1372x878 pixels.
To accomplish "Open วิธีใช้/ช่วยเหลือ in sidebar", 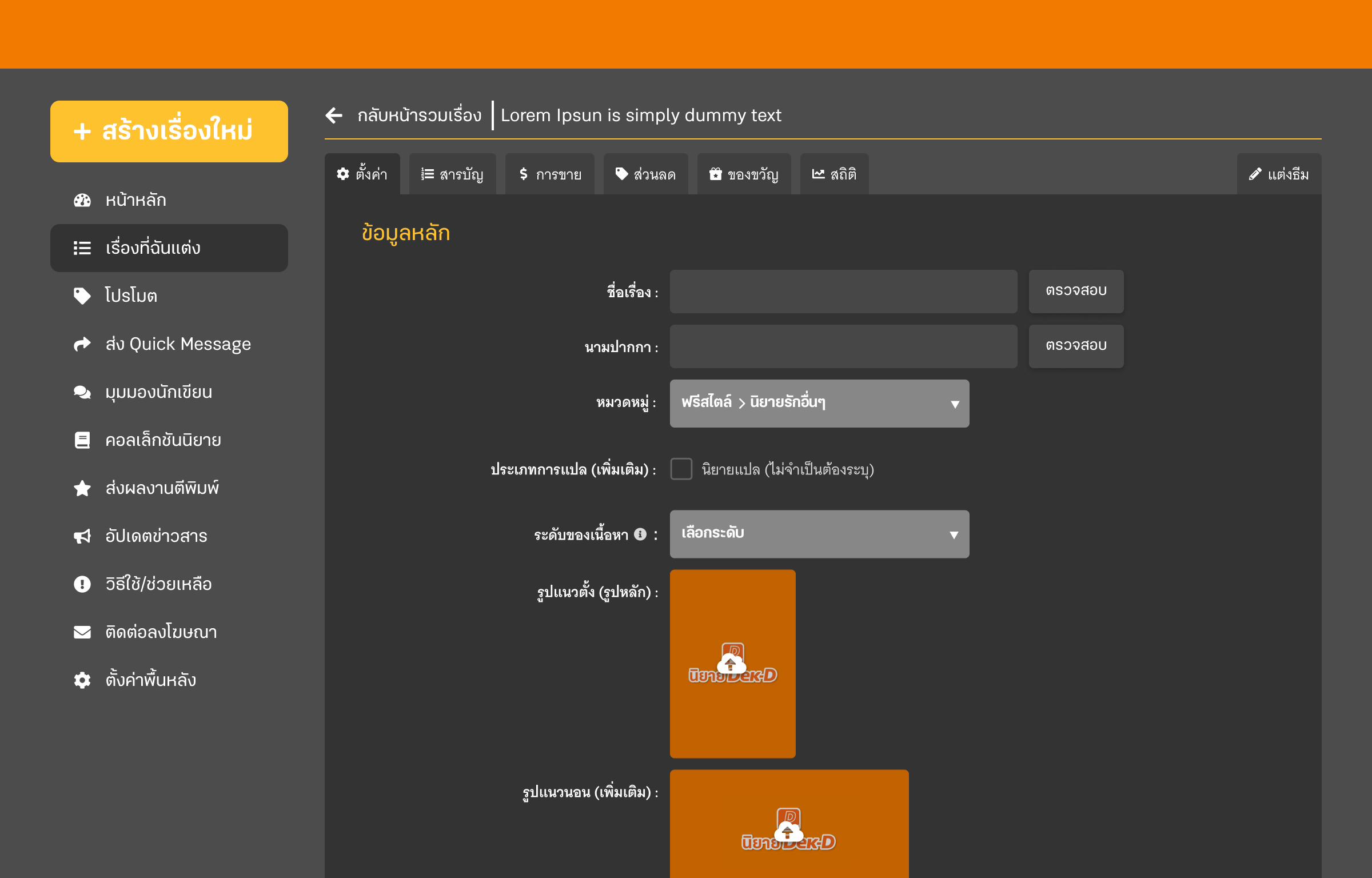I will (x=169, y=584).
